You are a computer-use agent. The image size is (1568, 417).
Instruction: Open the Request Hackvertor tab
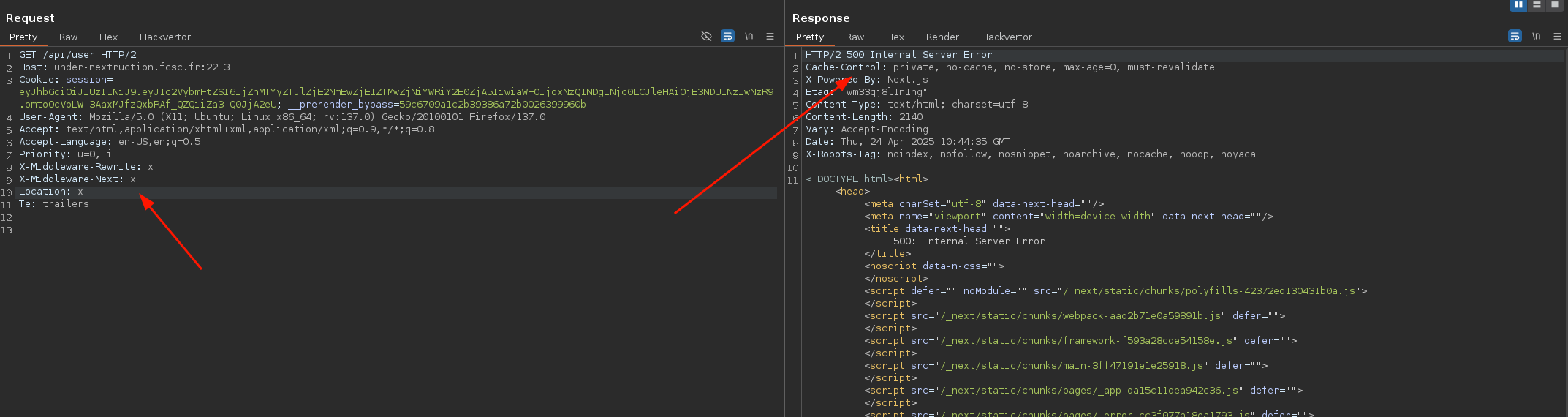(x=165, y=37)
